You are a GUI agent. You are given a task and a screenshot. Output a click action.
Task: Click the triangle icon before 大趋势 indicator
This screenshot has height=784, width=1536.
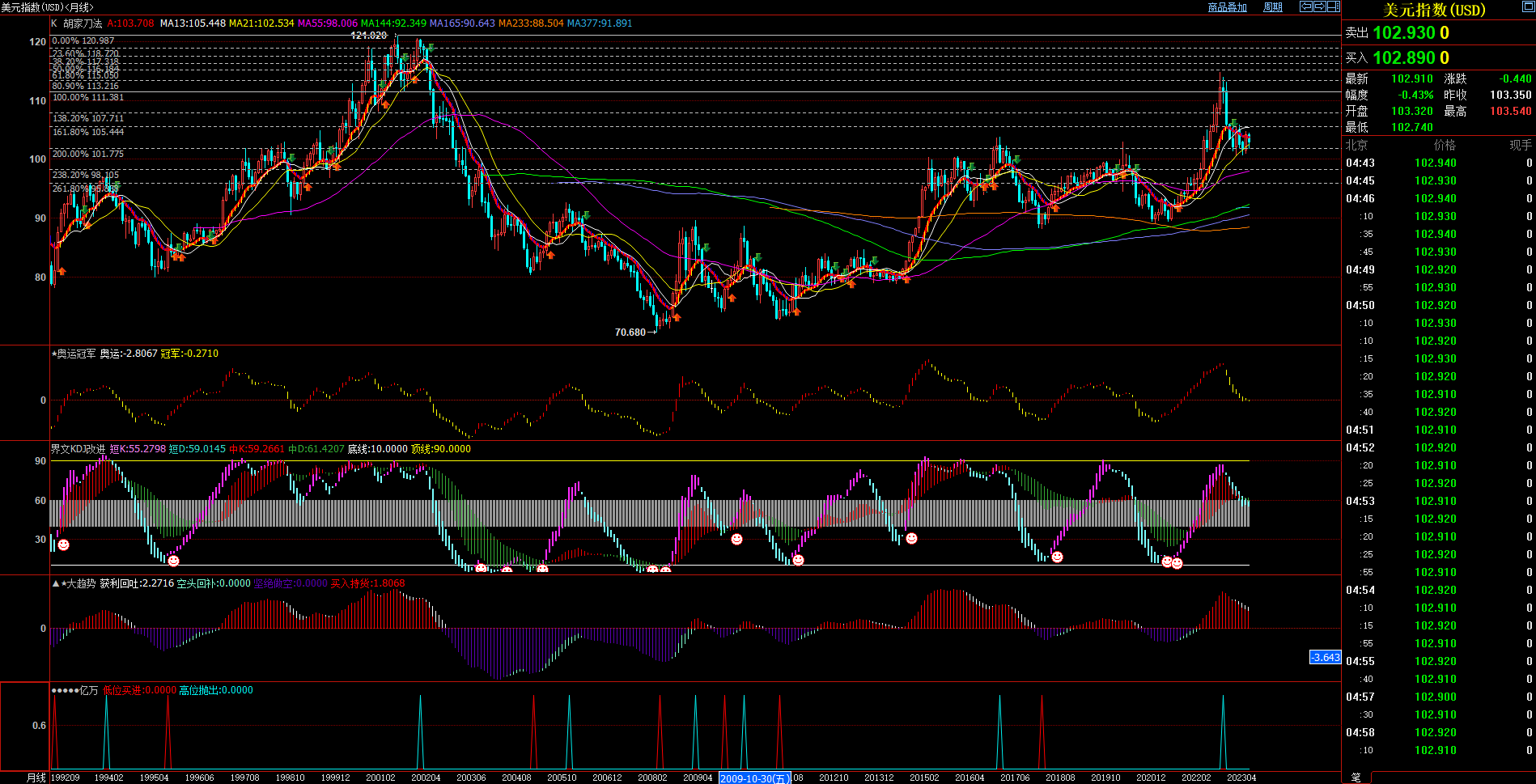55,583
